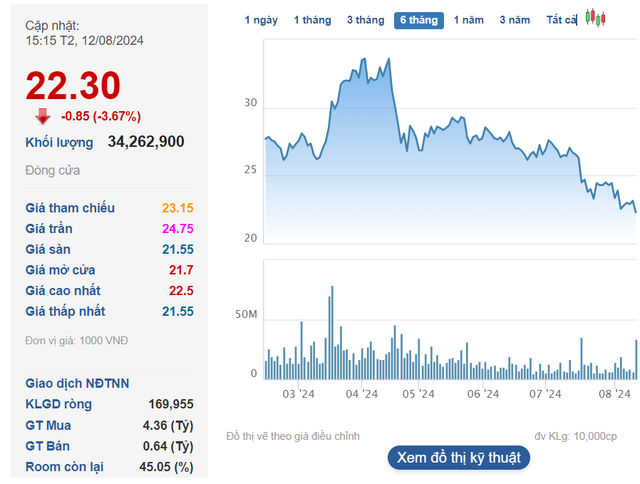The height and width of the screenshot is (484, 640).
Task: Click the current price 22.30
Action: pyautogui.click(x=73, y=85)
